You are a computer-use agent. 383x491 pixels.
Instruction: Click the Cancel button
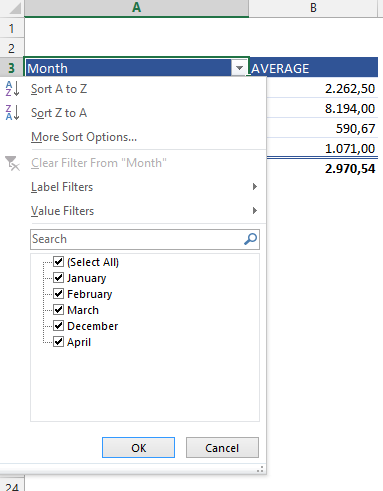pyautogui.click(x=222, y=448)
